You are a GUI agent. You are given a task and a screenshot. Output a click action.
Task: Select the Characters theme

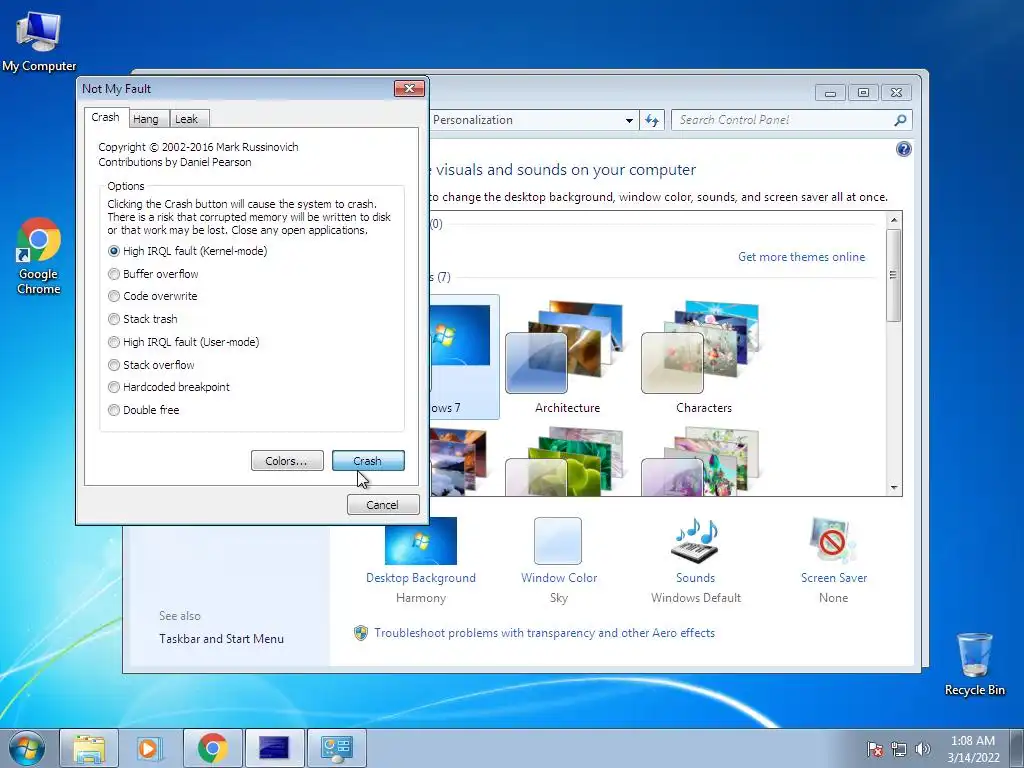[703, 357]
